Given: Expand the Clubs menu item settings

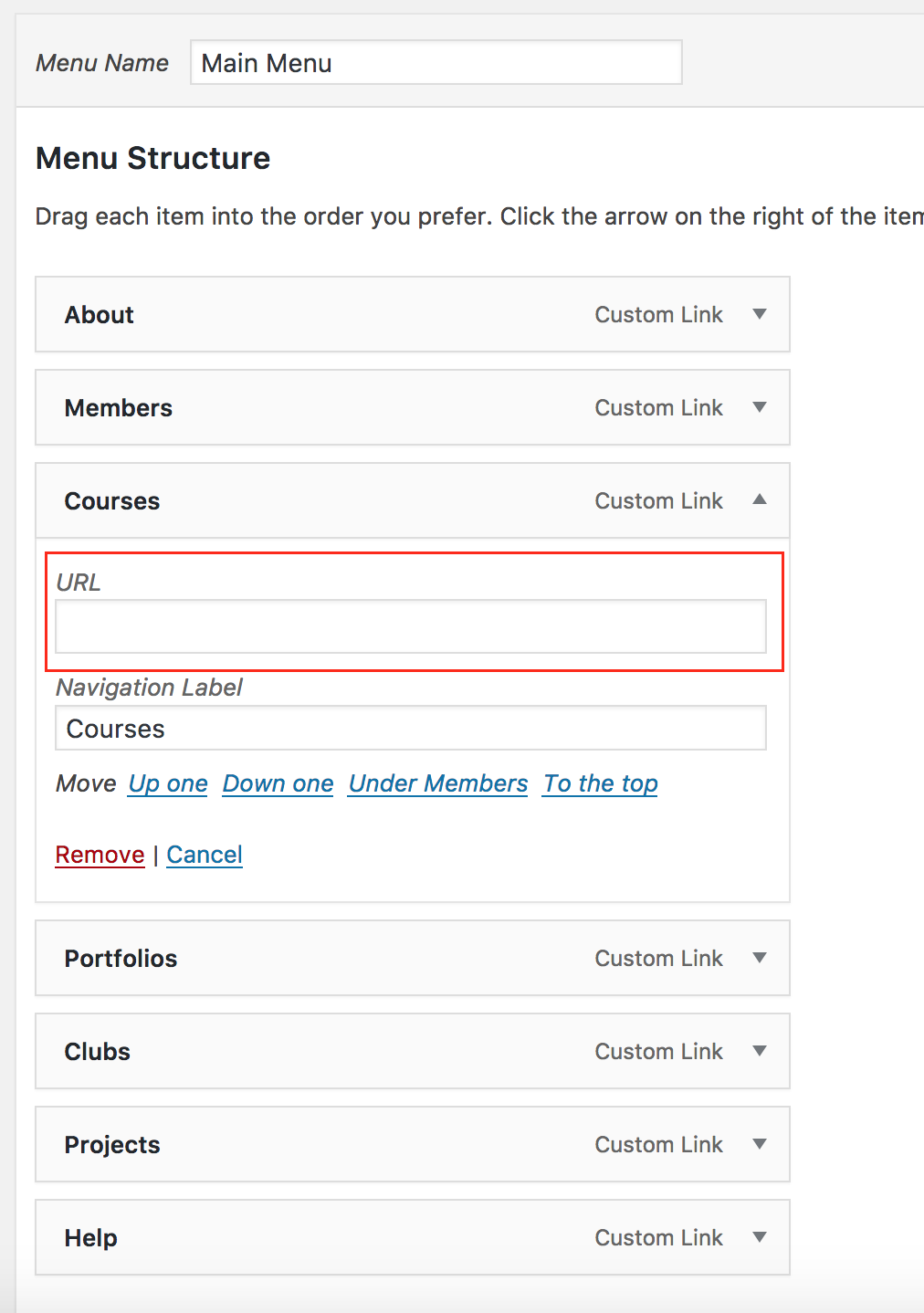Looking at the screenshot, I should pyautogui.click(x=760, y=1051).
